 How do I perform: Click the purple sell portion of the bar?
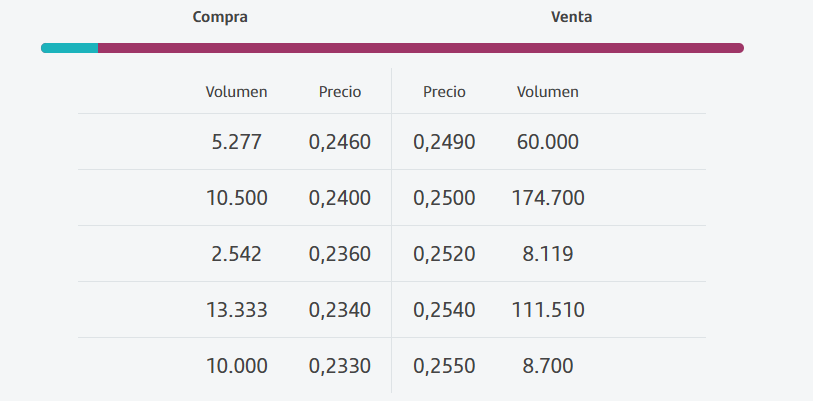(x=420, y=47)
